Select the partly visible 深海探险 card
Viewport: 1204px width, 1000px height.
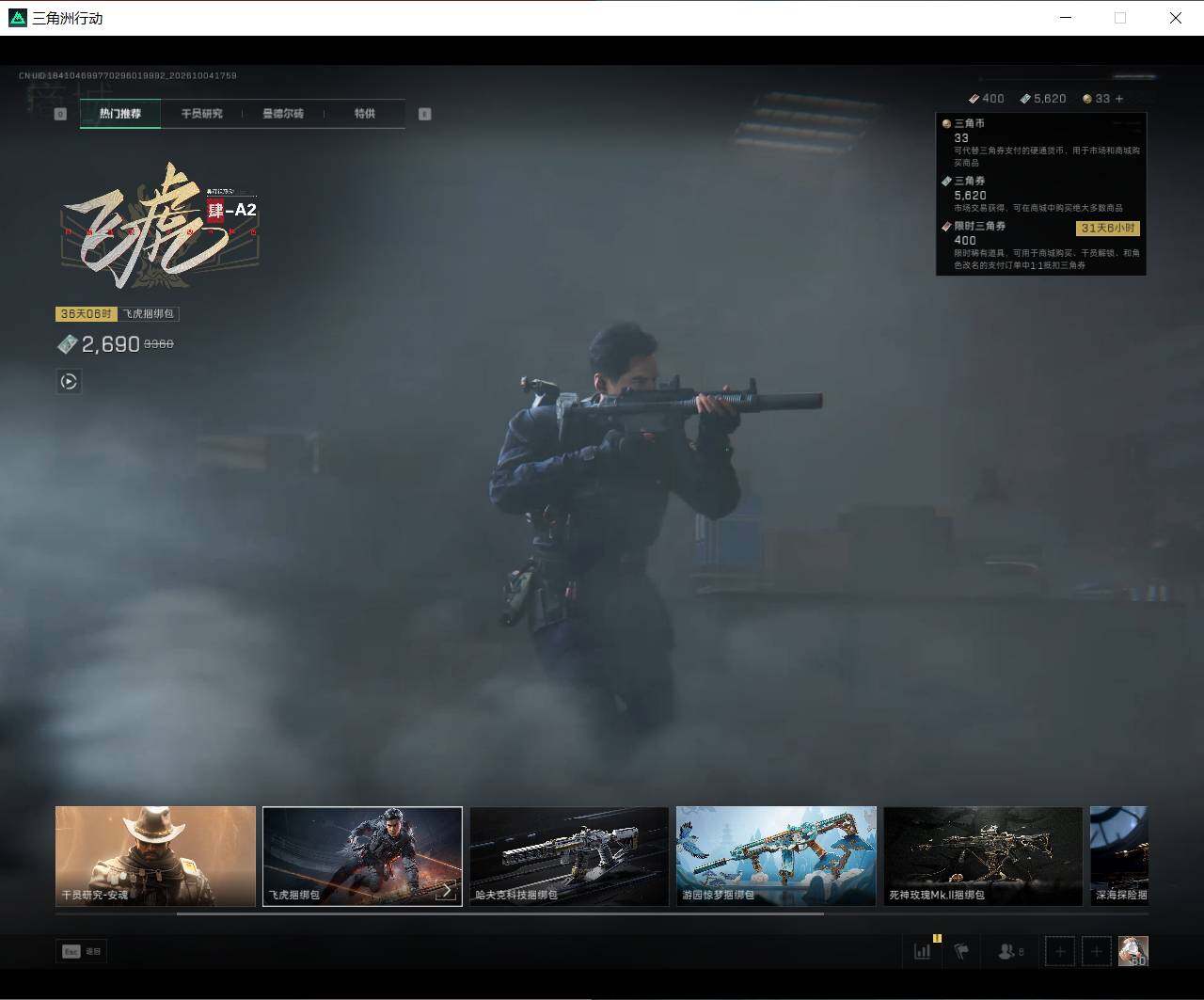[x=1119, y=856]
